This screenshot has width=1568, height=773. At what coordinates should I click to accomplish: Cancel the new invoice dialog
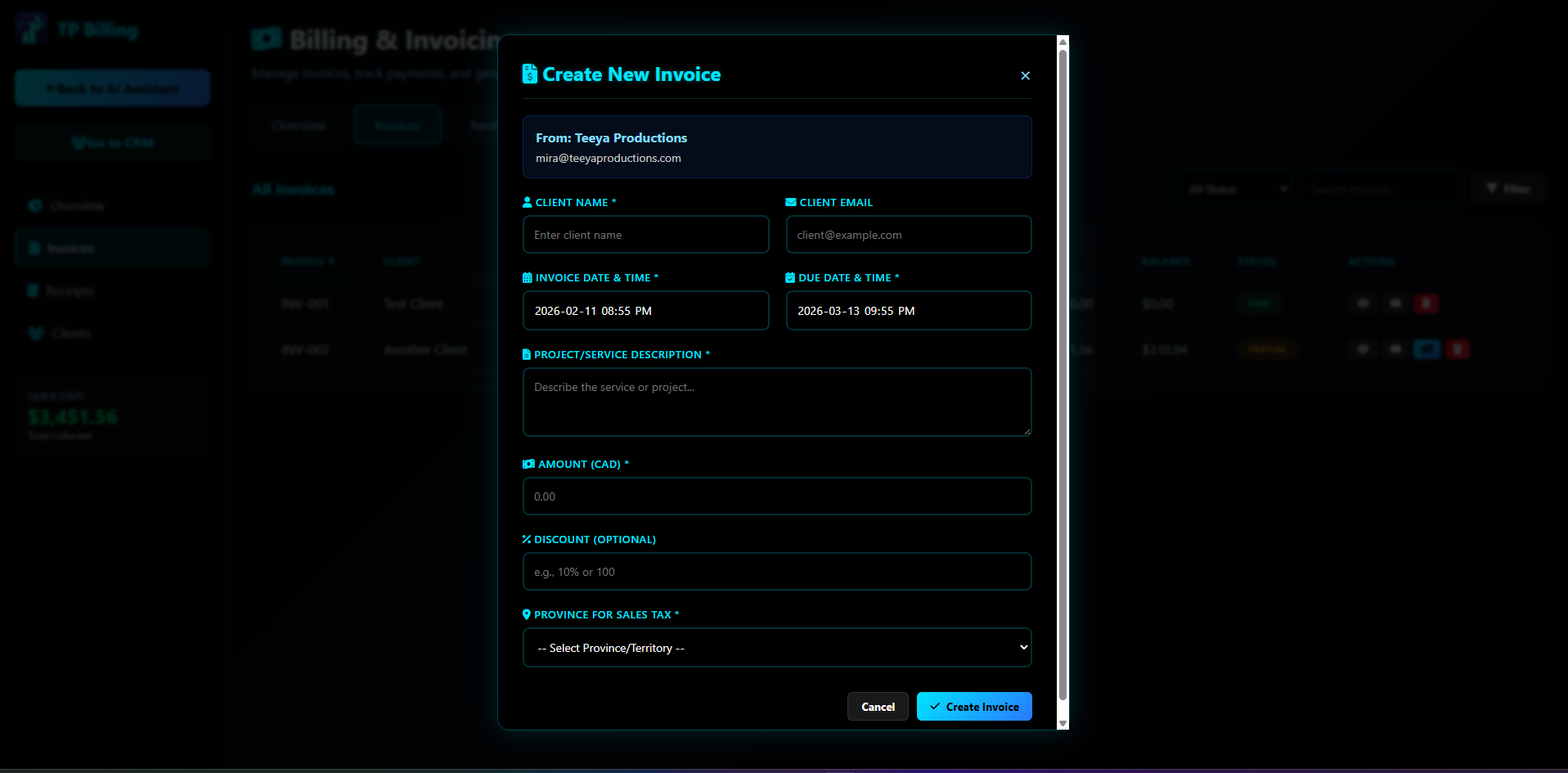point(877,706)
